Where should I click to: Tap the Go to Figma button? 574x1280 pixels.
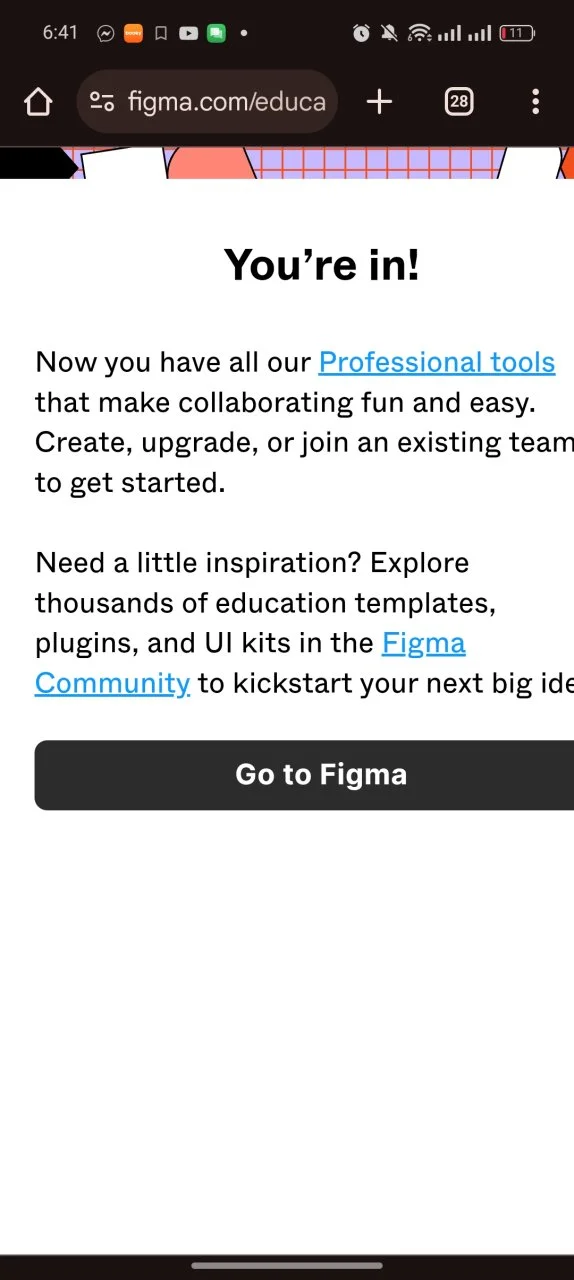tap(304, 775)
